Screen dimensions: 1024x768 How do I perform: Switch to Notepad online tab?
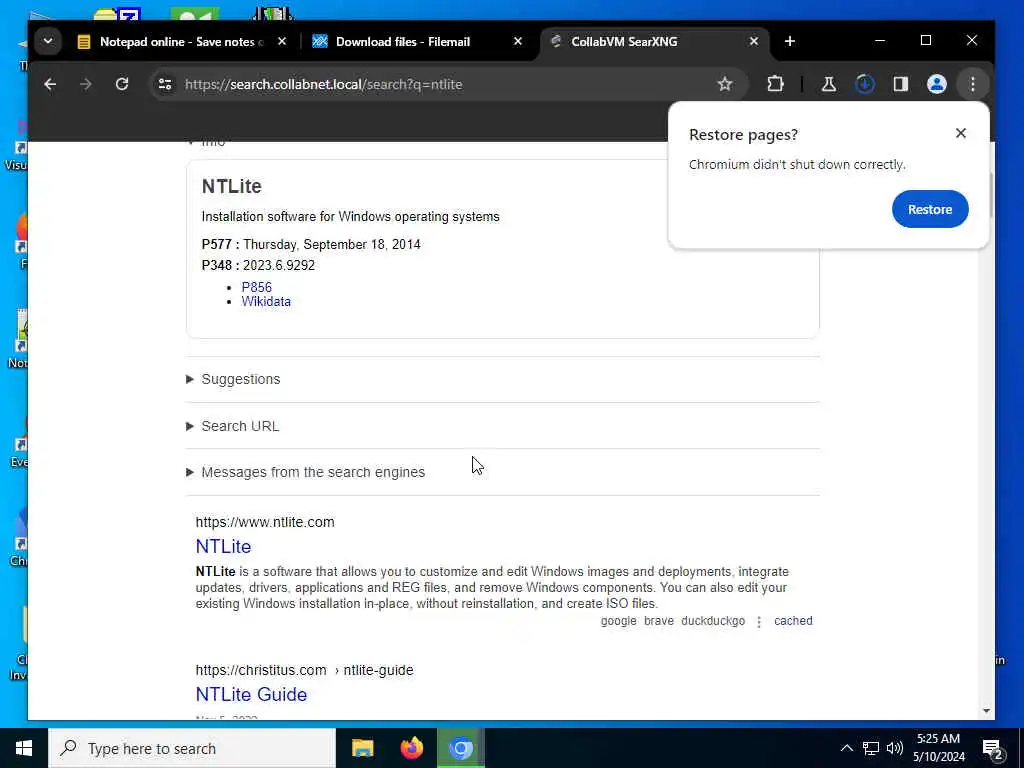182,42
